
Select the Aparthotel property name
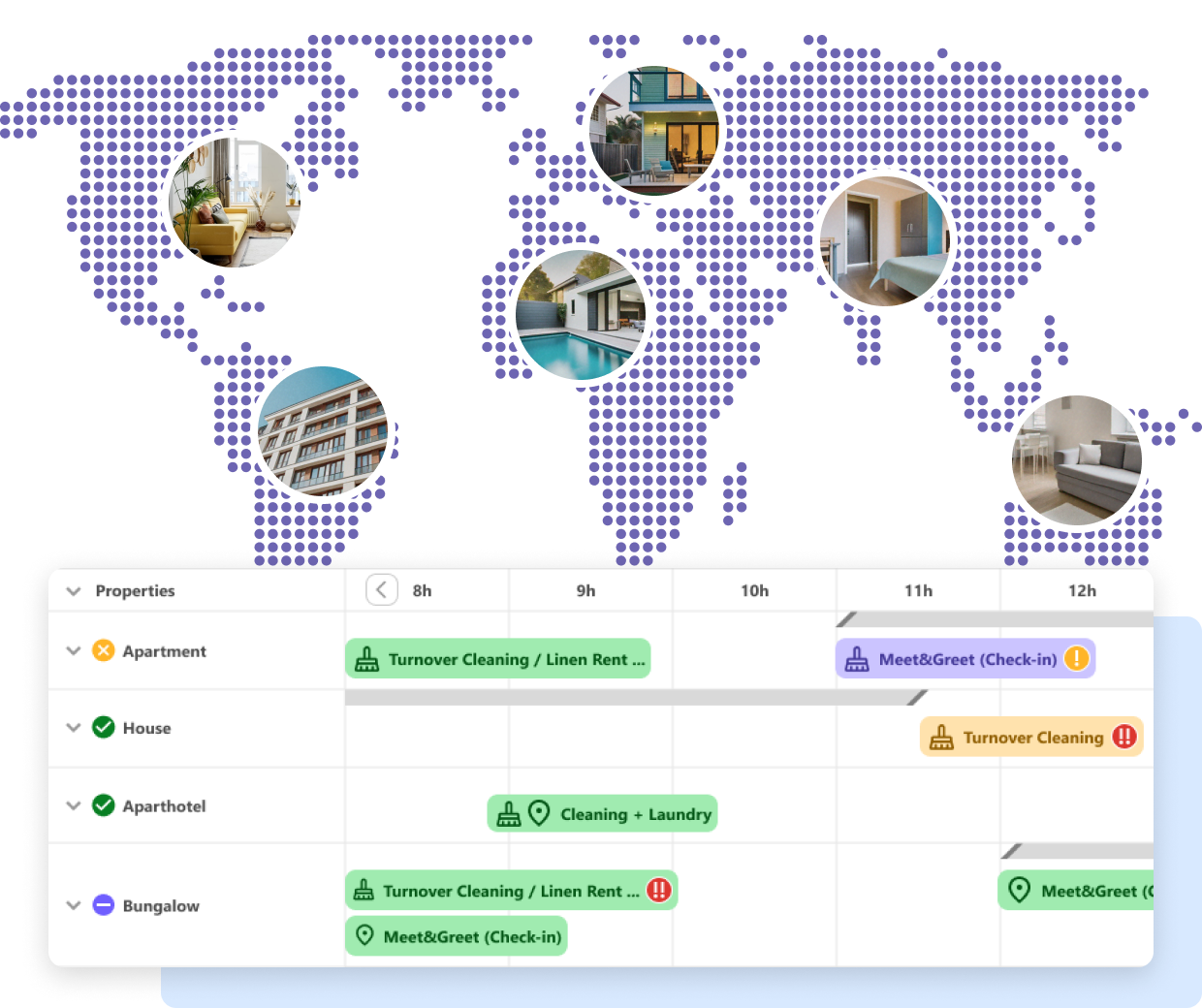click(164, 805)
